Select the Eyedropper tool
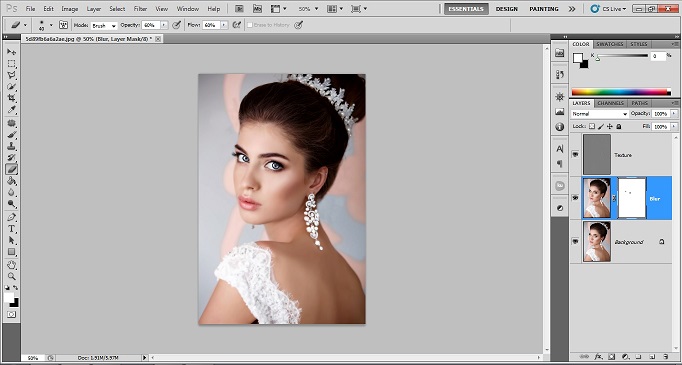The height and width of the screenshot is (365, 682). click(11, 109)
